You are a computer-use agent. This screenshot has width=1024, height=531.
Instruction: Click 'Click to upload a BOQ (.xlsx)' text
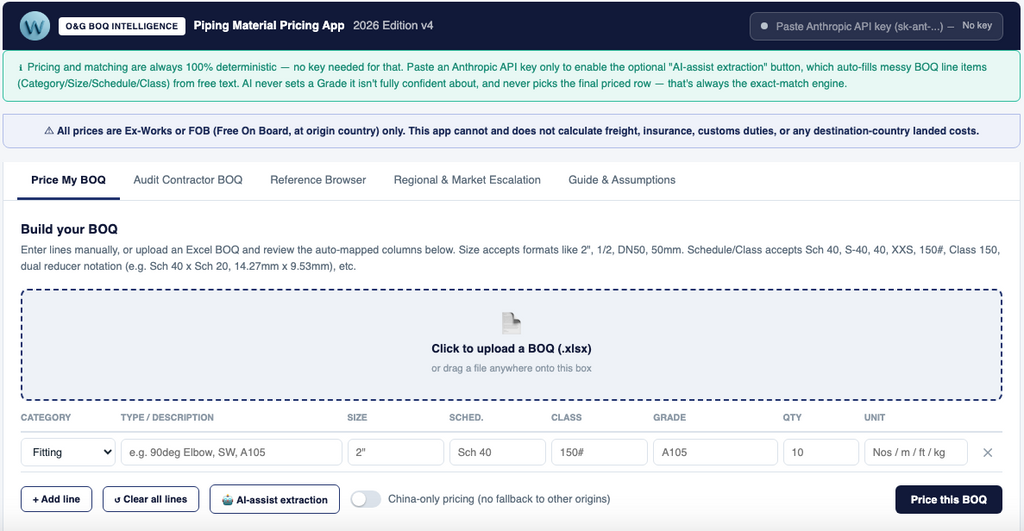[511, 349]
